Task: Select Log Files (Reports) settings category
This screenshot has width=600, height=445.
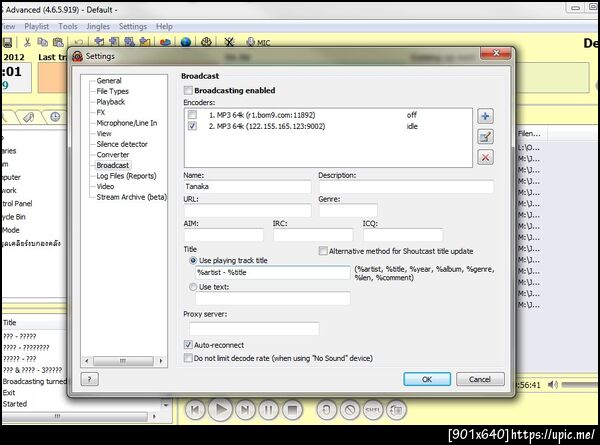Action: 126,176
